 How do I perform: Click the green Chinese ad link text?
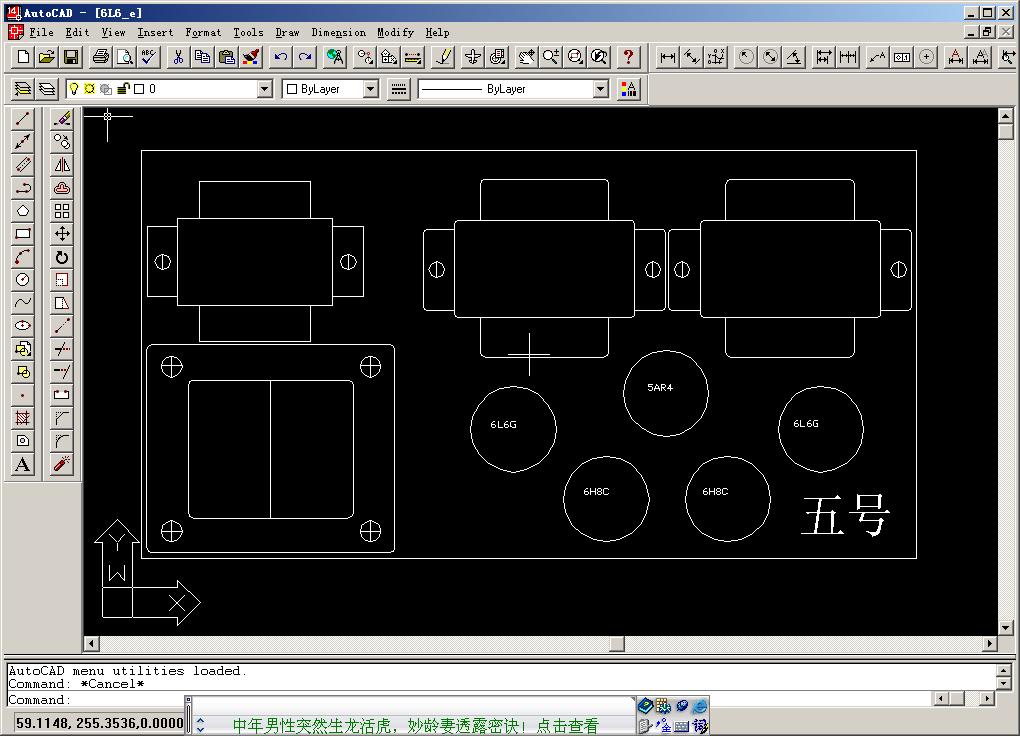pos(415,726)
